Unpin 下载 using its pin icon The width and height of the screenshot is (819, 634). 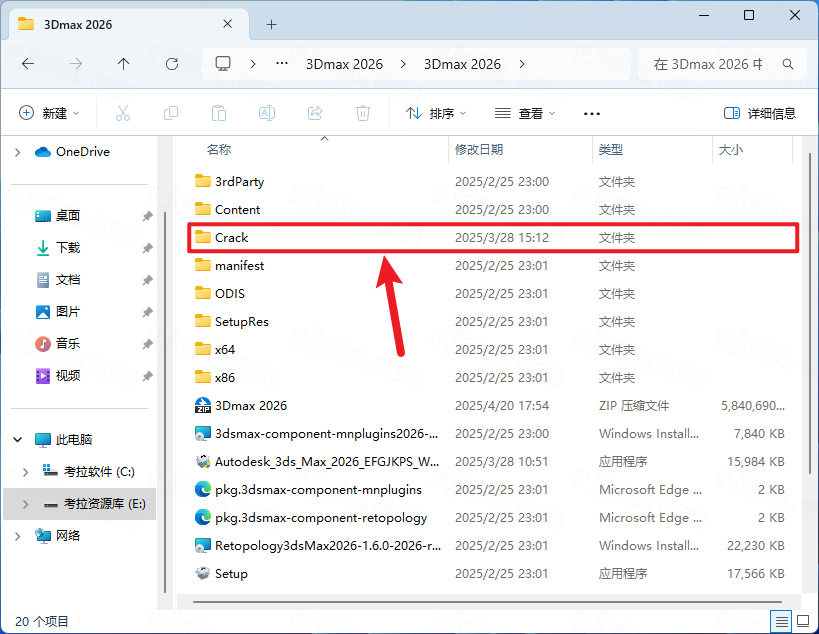[x=148, y=248]
